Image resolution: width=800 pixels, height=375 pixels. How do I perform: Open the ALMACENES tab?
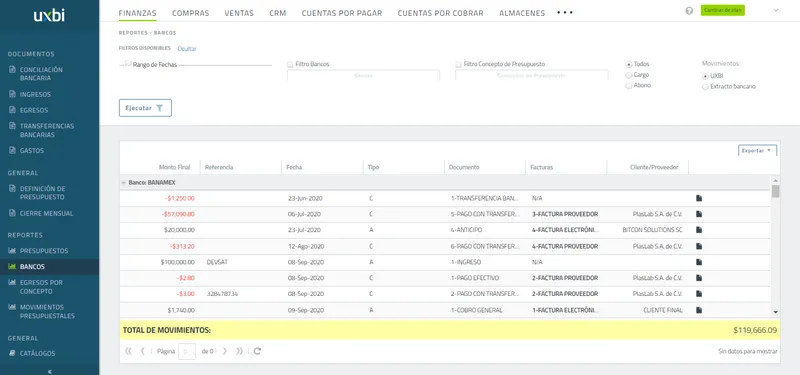pos(522,13)
